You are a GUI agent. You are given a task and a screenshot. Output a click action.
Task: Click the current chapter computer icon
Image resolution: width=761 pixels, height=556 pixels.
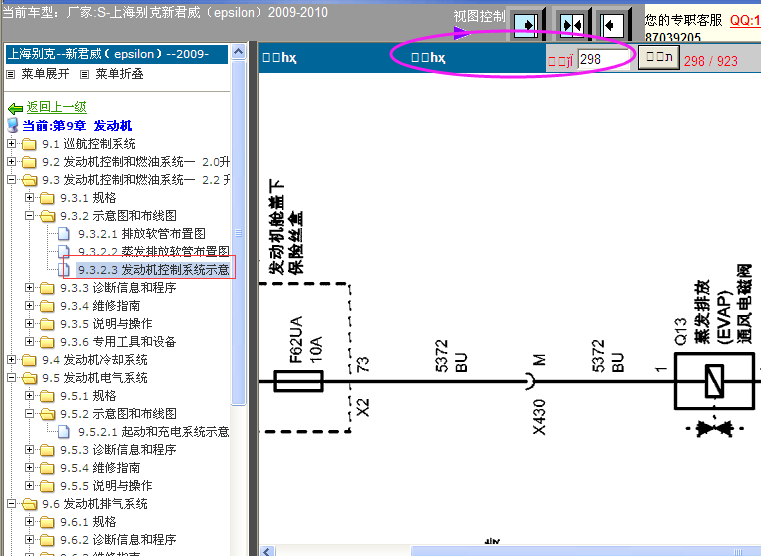tap(13, 125)
